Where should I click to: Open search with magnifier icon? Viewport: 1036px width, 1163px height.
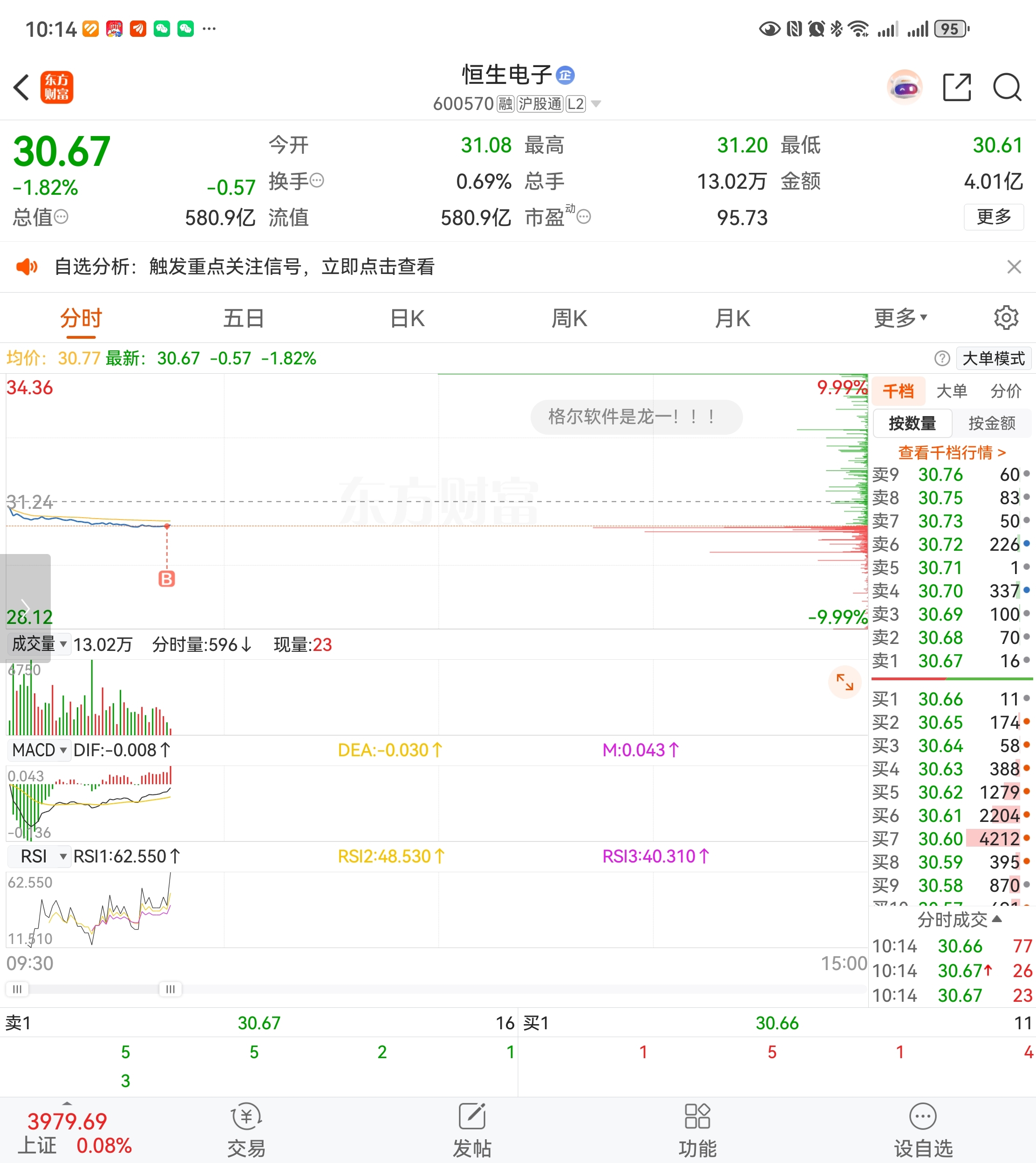coord(1006,87)
